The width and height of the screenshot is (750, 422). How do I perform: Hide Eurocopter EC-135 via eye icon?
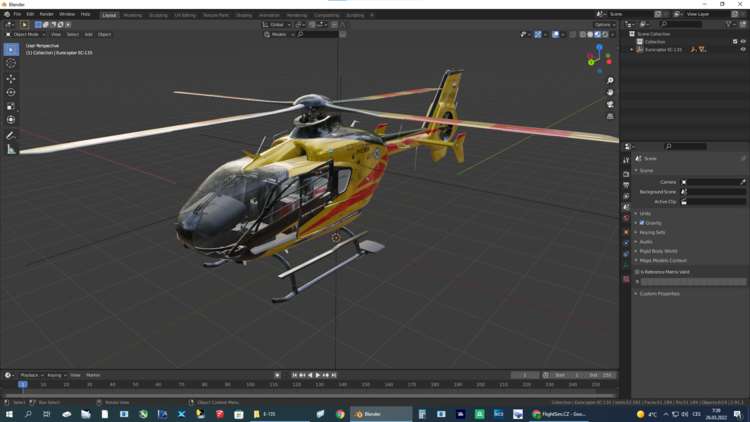pyautogui.click(x=743, y=49)
